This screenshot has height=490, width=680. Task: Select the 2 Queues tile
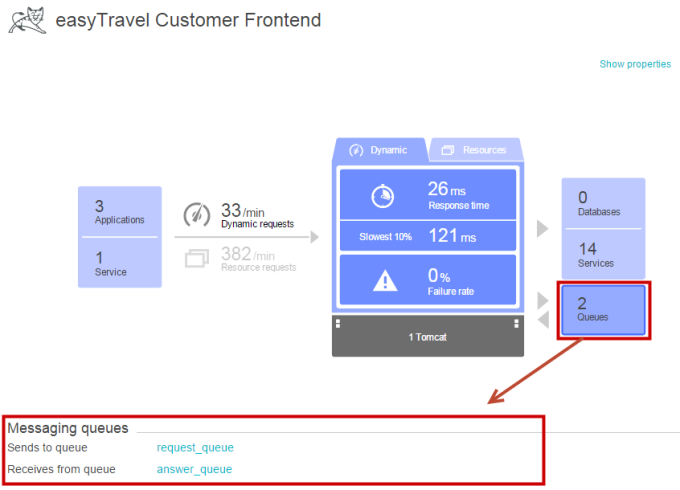click(603, 310)
